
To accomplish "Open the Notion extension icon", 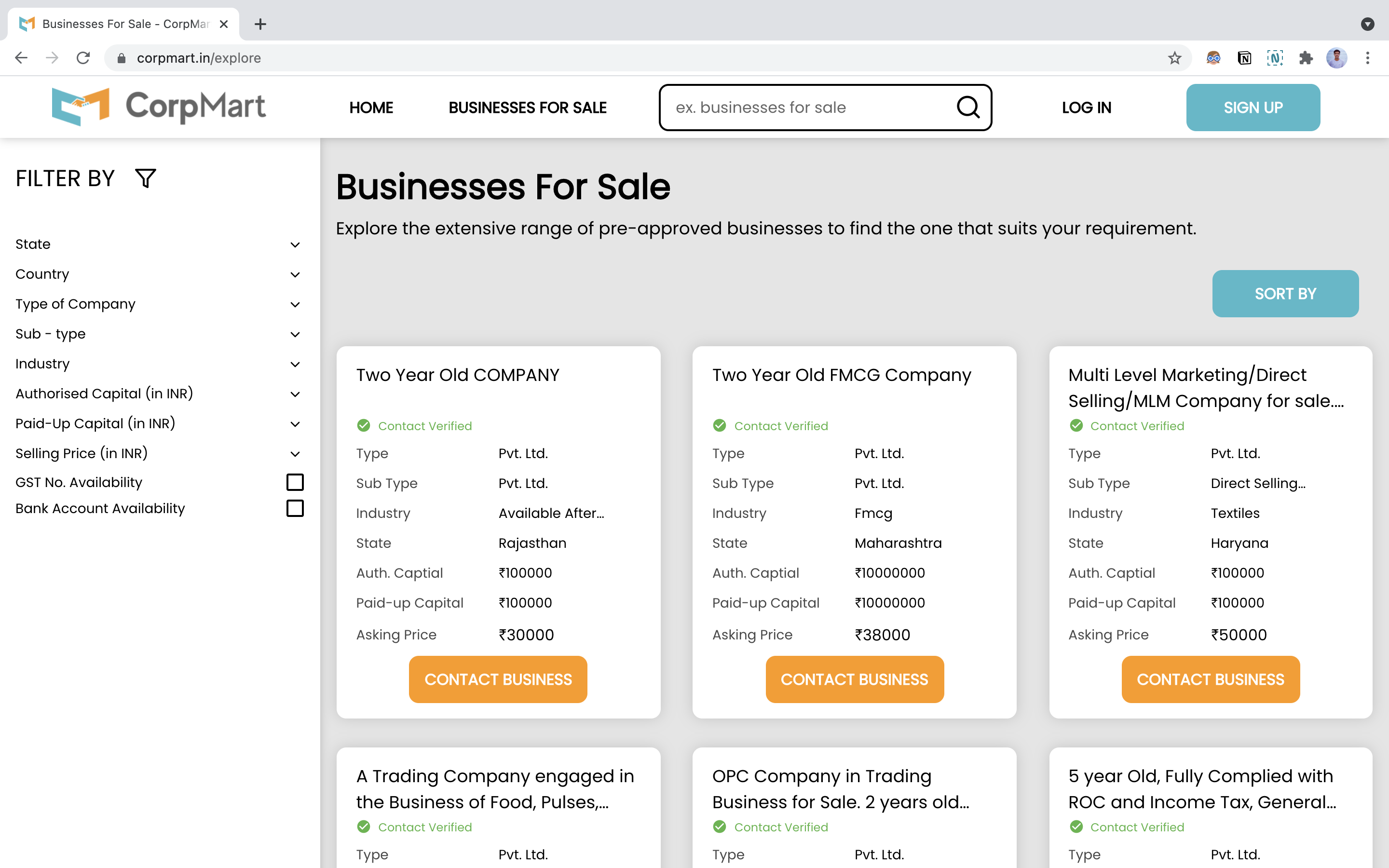I will pos(1244,58).
